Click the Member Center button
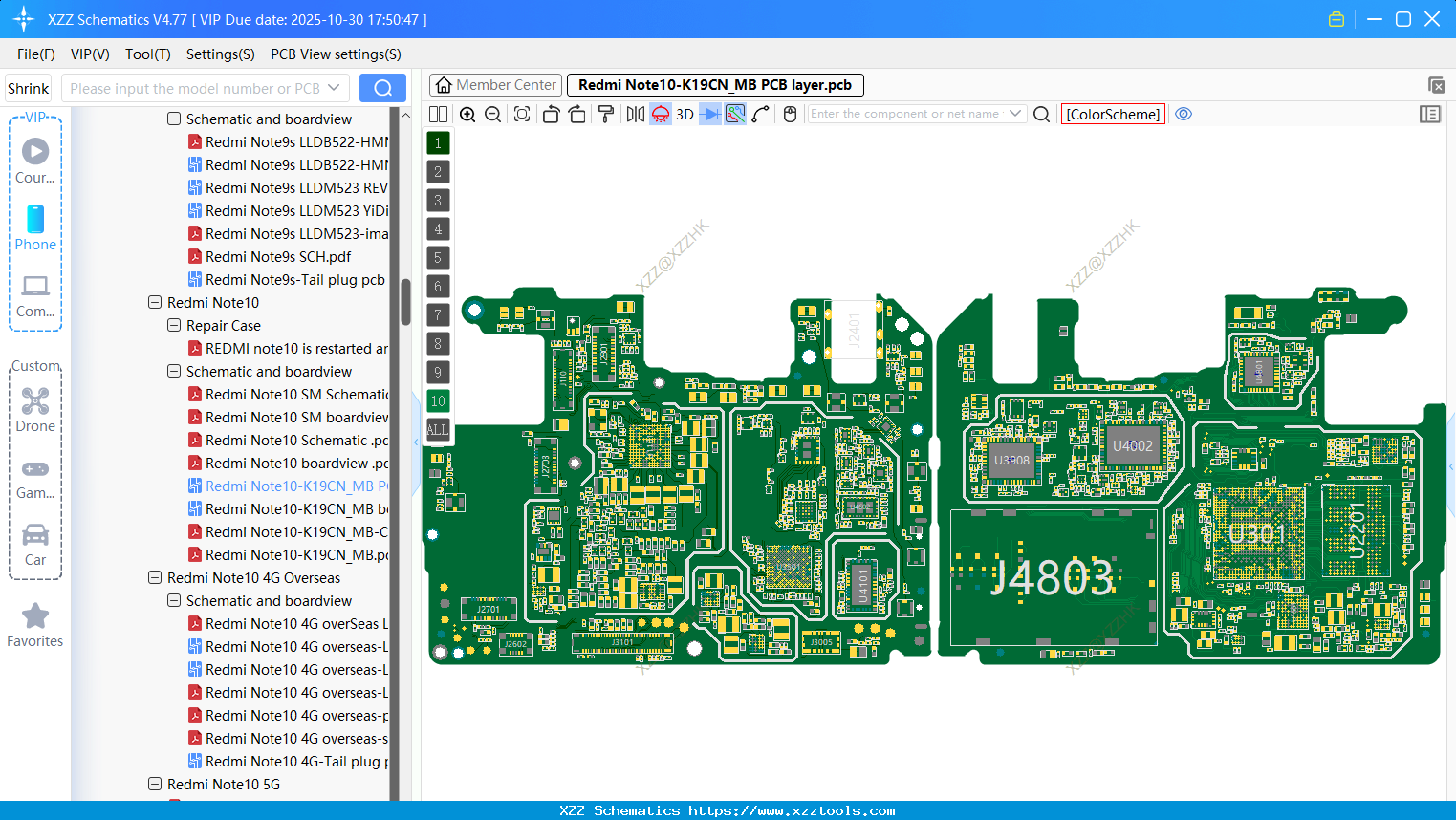The image size is (1456, 820). click(x=494, y=84)
